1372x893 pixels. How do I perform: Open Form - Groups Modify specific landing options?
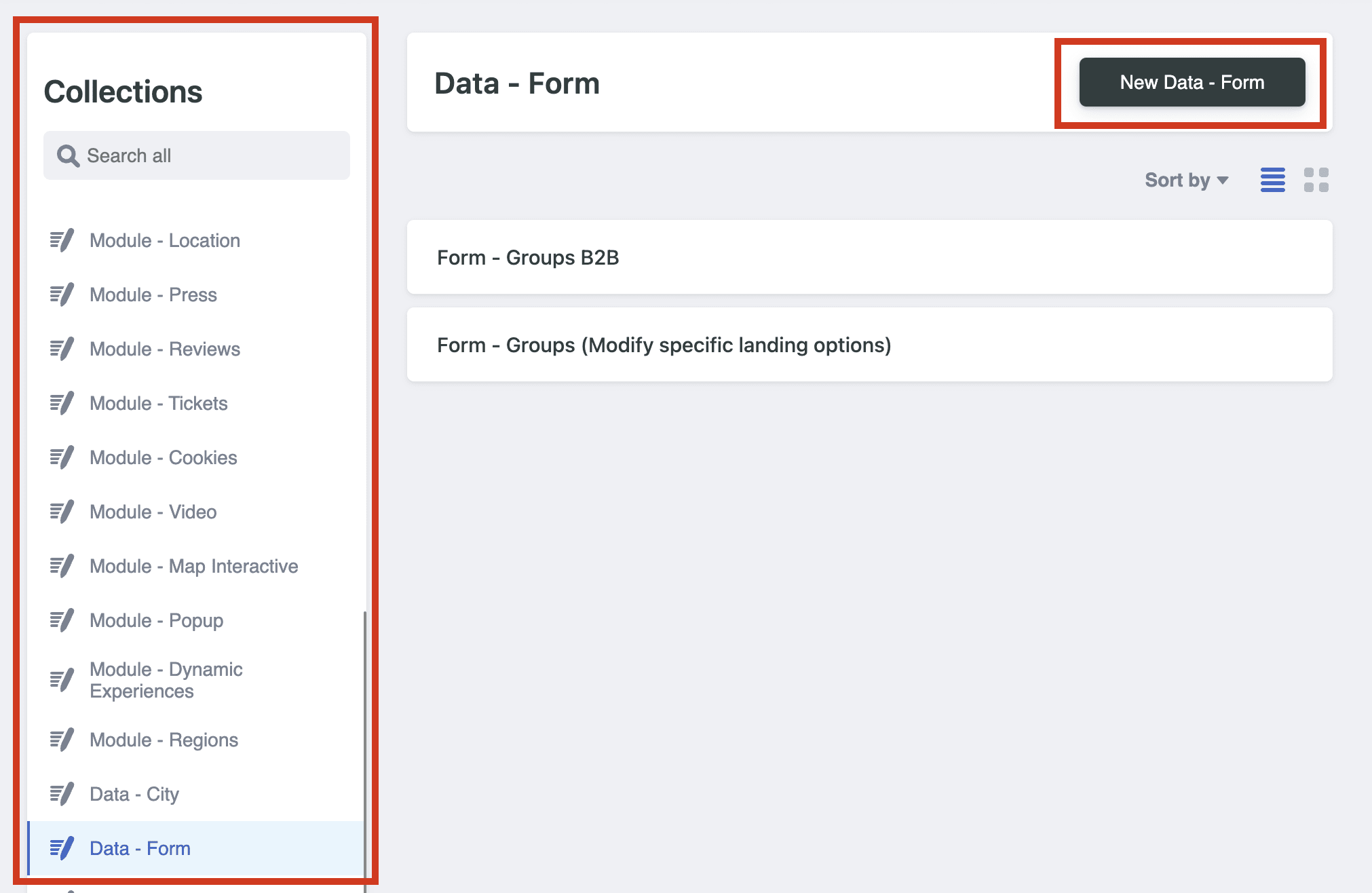(870, 346)
